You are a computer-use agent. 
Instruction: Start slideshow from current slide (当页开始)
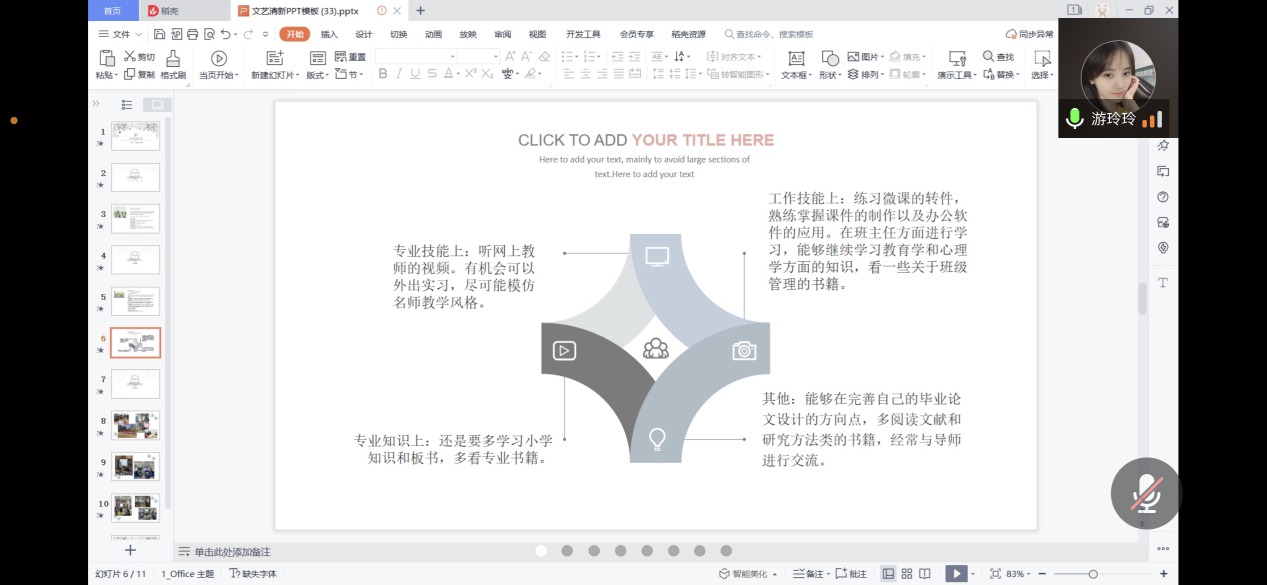(219, 59)
